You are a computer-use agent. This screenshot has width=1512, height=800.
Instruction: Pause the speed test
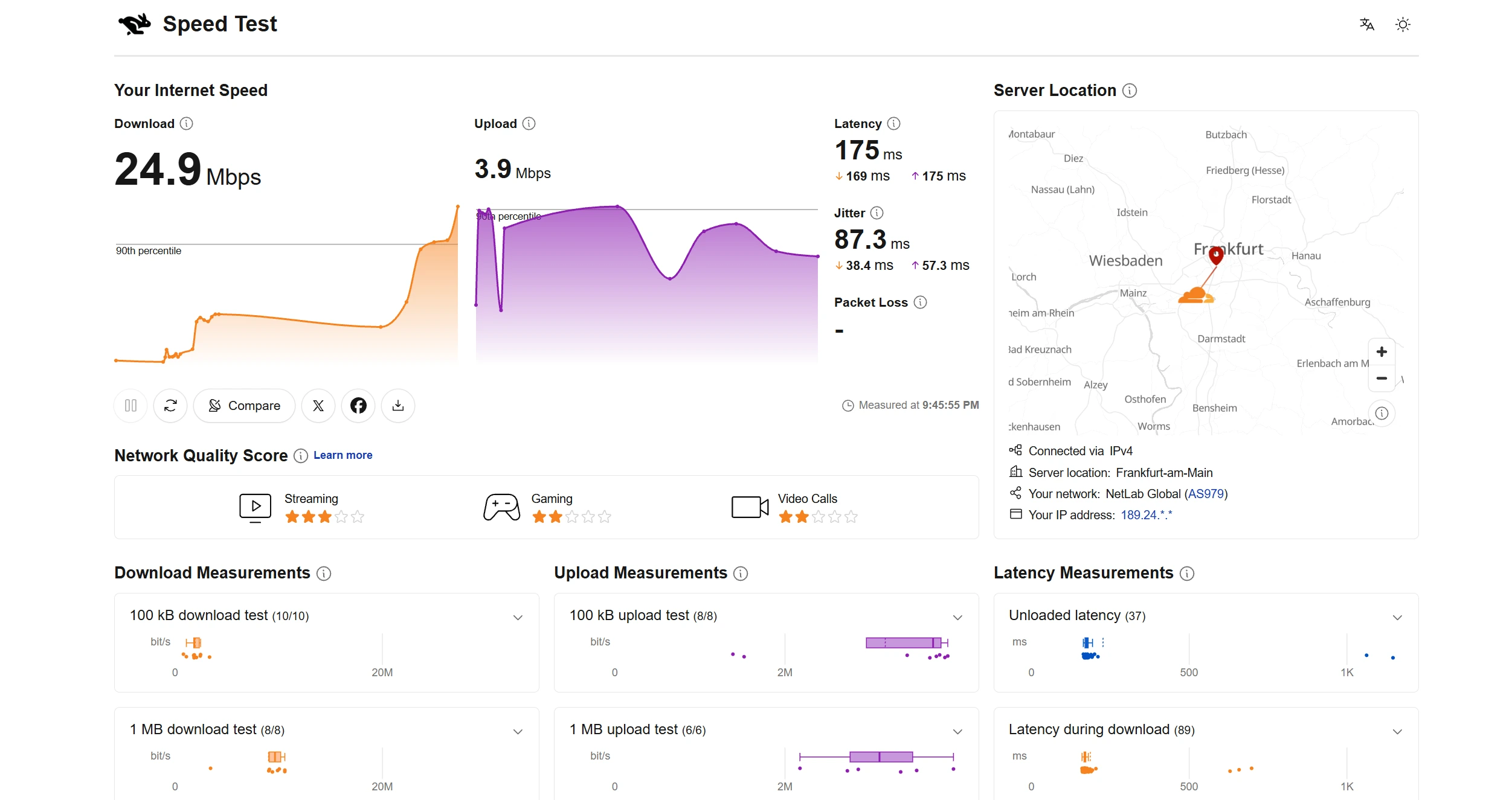[x=130, y=406]
